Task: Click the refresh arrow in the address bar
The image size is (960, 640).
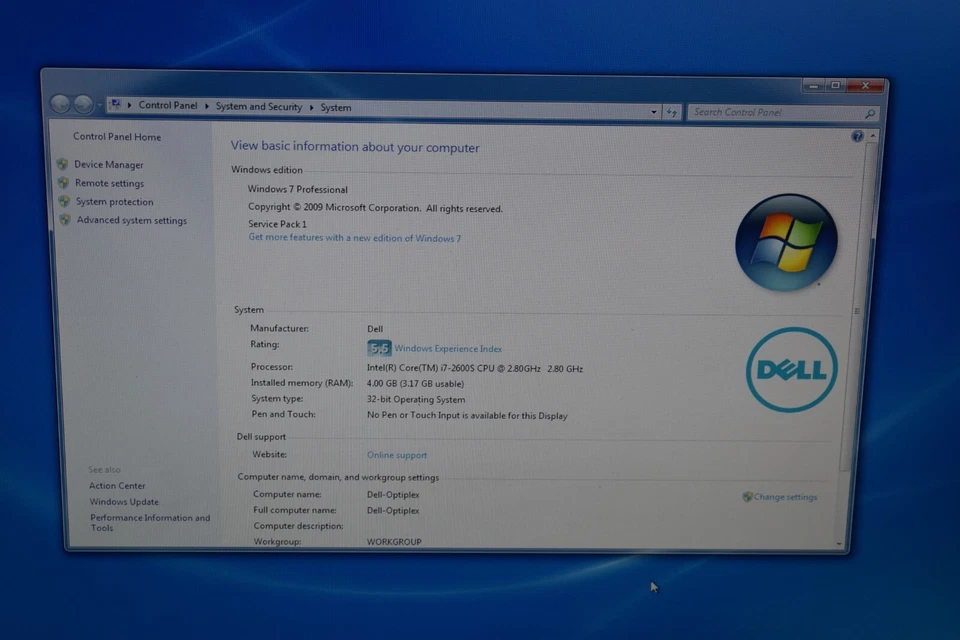Action: coord(672,112)
